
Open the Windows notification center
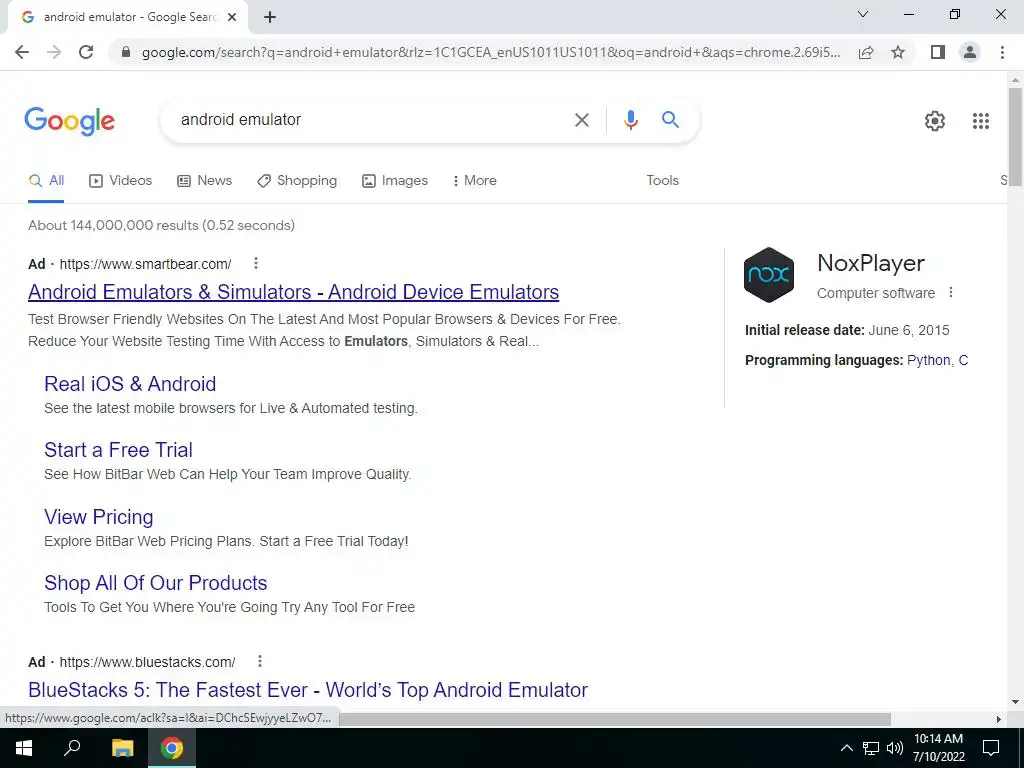point(991,748)
